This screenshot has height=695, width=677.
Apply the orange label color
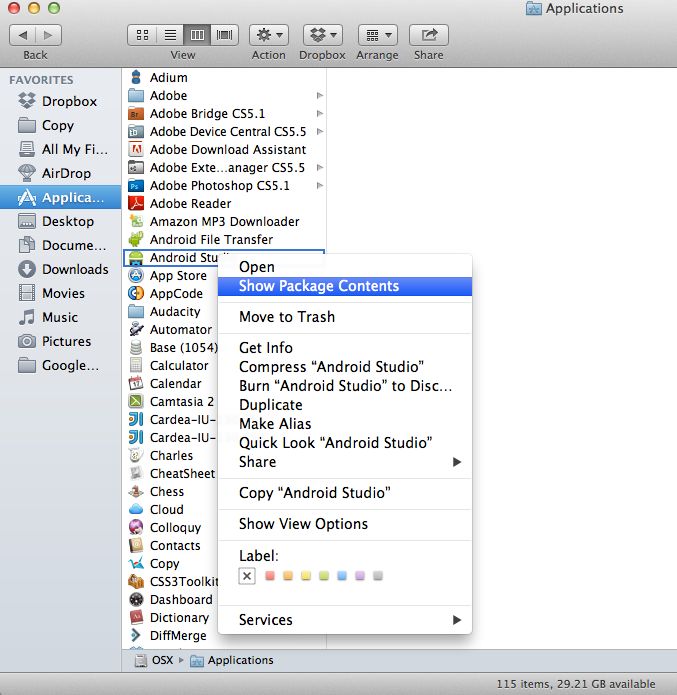pyautogui.click(x=288, y=576)
